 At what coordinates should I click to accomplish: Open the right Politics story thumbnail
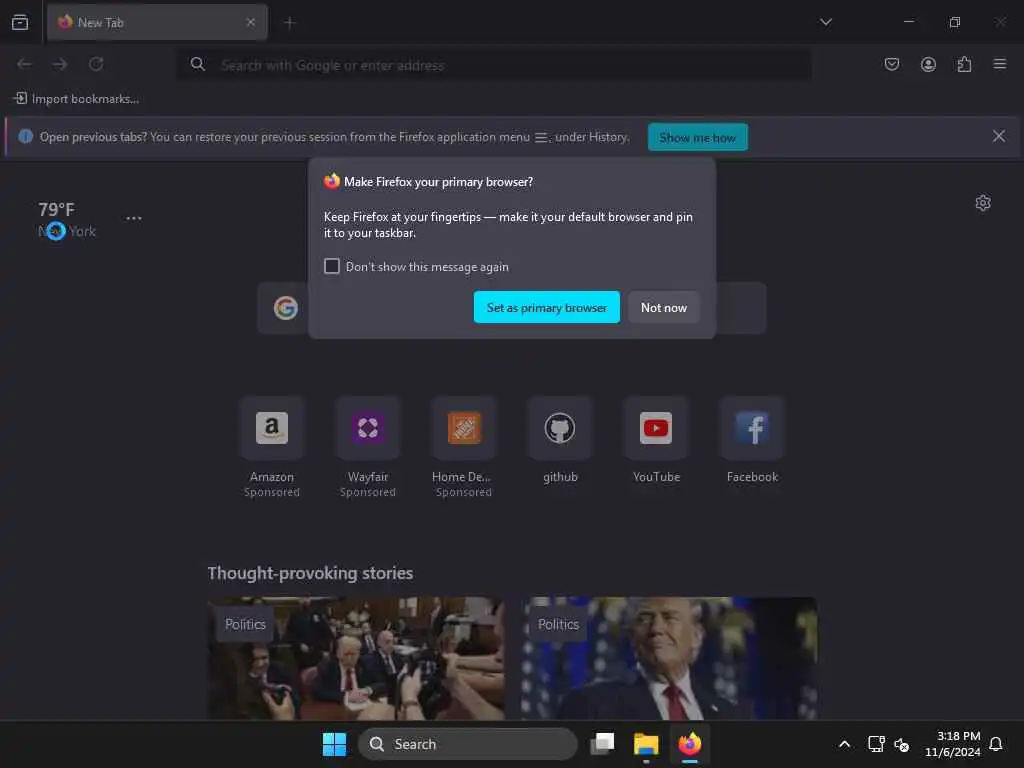(669, 658)
